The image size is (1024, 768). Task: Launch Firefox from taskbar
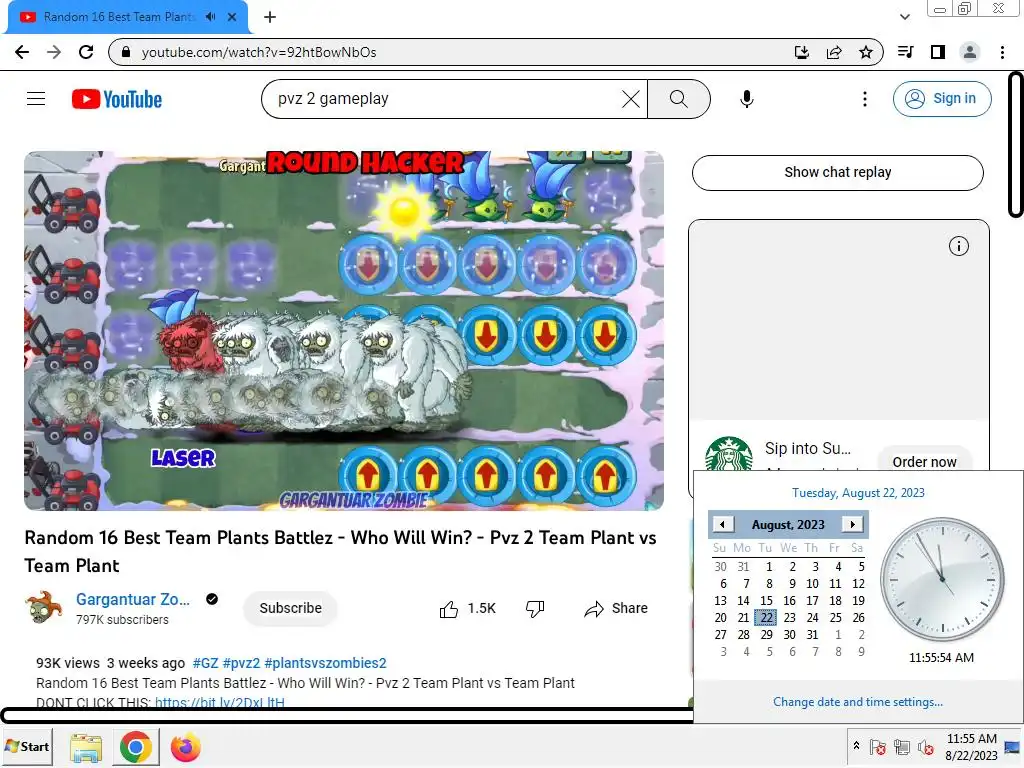click(x=185, y=747)
